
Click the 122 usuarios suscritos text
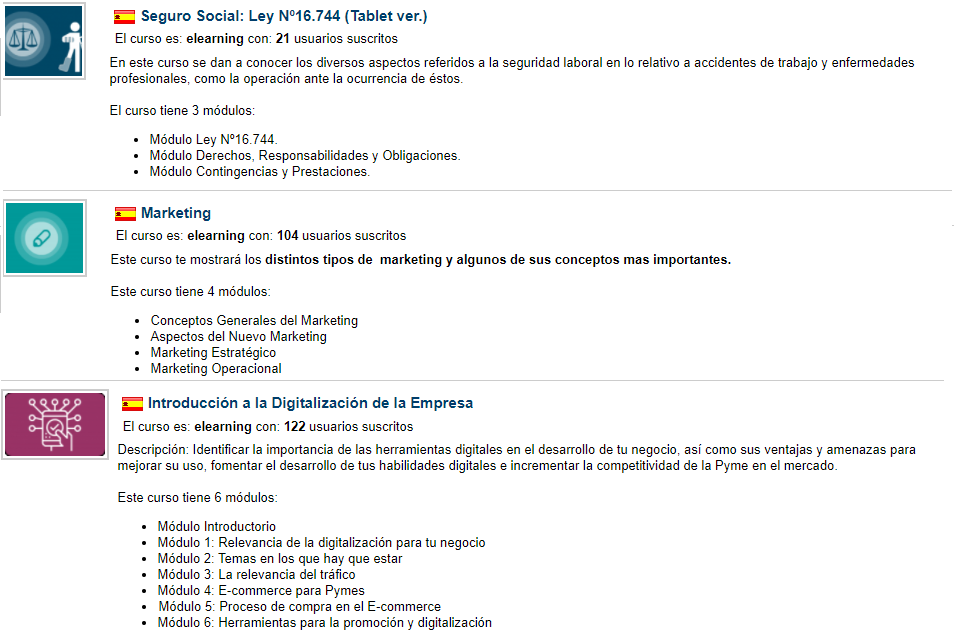(x=349, y=426)
